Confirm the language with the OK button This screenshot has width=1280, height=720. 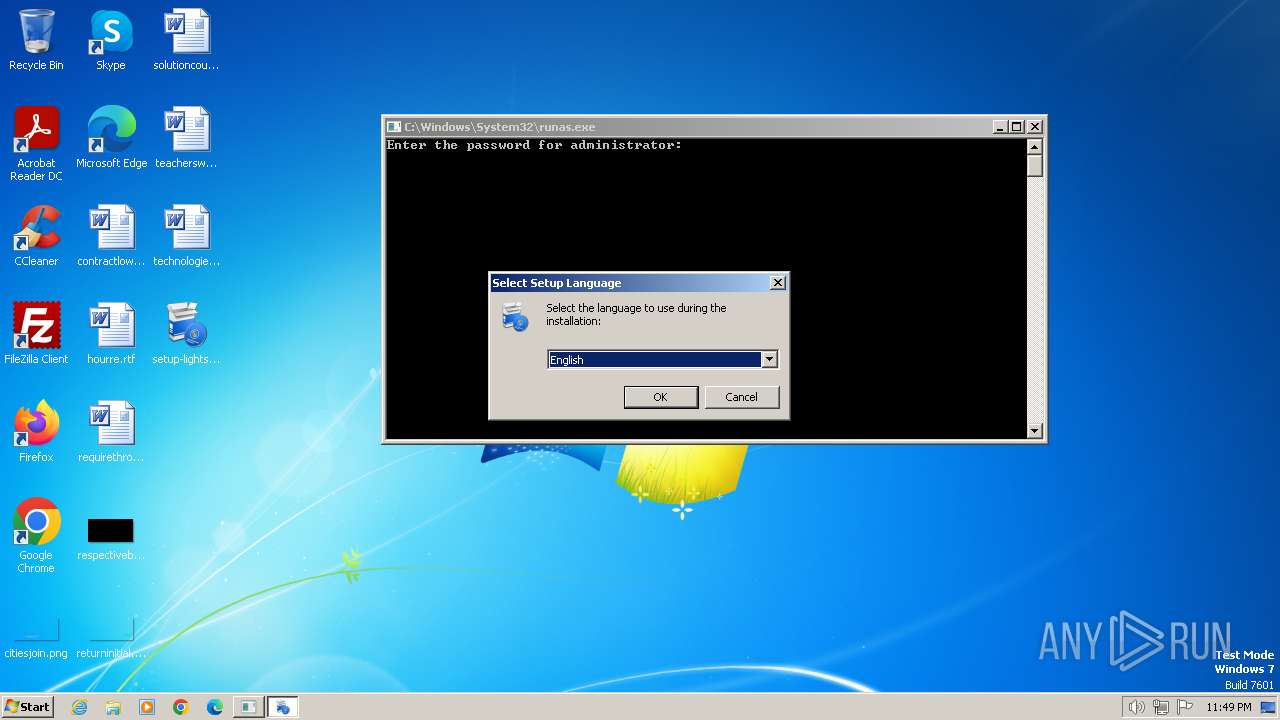click(660, 397)
